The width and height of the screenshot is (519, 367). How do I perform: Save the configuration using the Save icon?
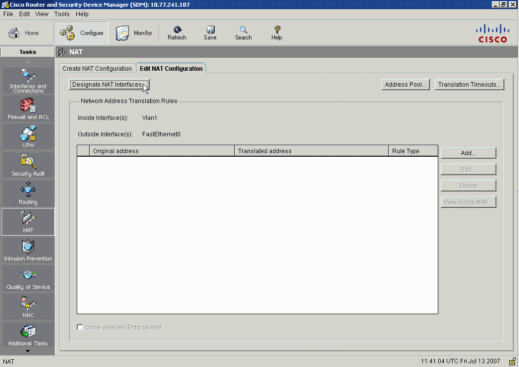tap(210, 33)
